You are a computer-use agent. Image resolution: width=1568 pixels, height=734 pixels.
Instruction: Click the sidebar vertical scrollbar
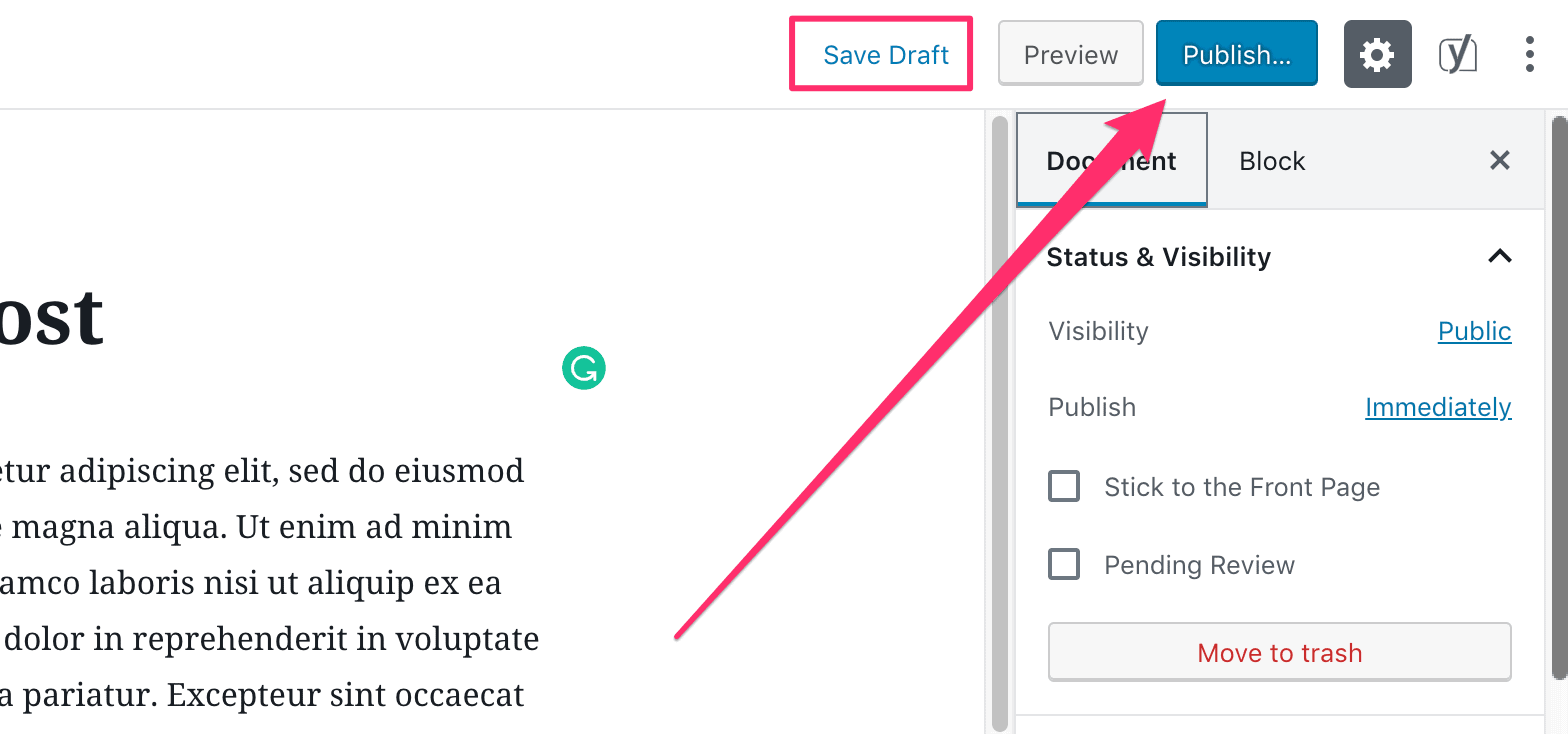pyautogui.click(x=1559, y=400)
